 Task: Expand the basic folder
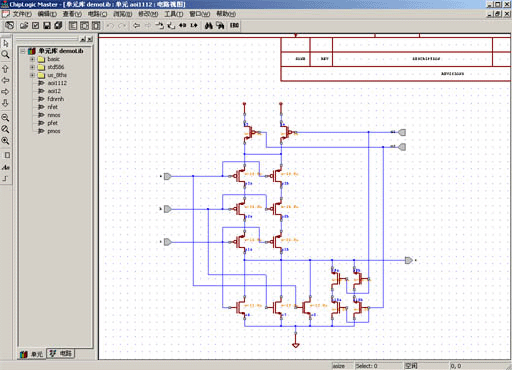[32, 59]
